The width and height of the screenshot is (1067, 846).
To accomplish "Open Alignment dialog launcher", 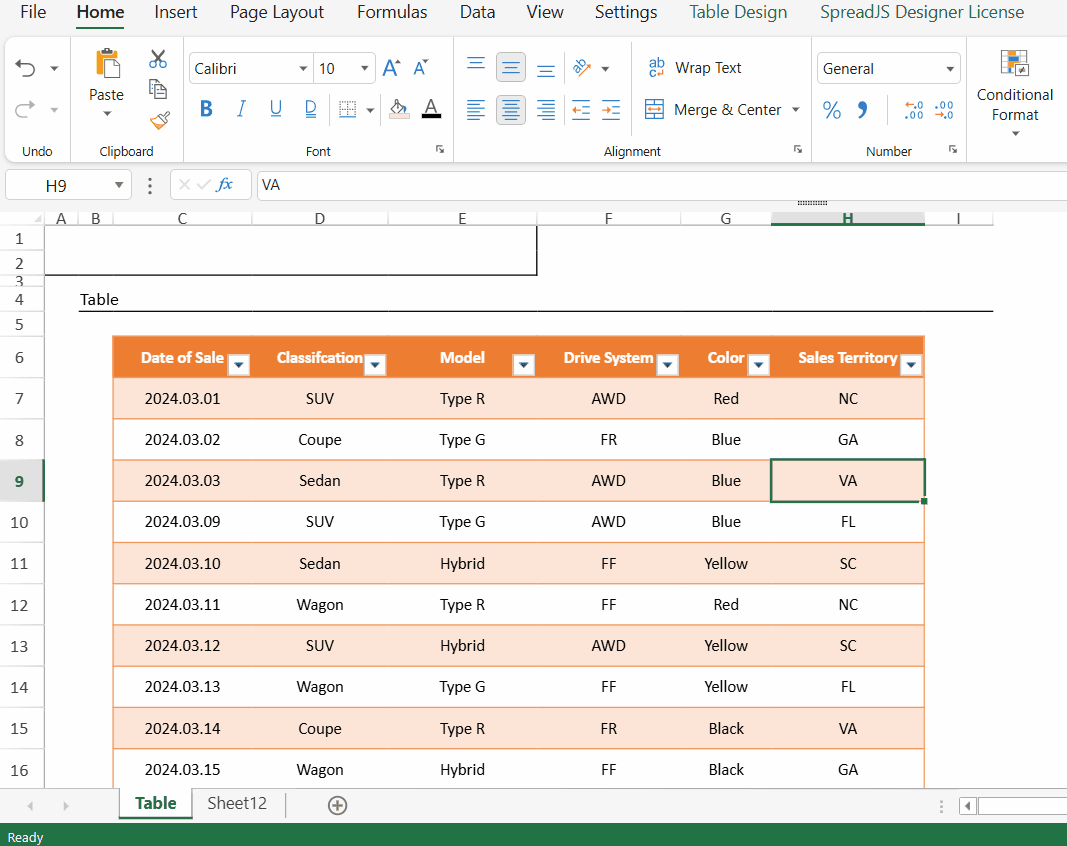I will click(x=798, y=150).
